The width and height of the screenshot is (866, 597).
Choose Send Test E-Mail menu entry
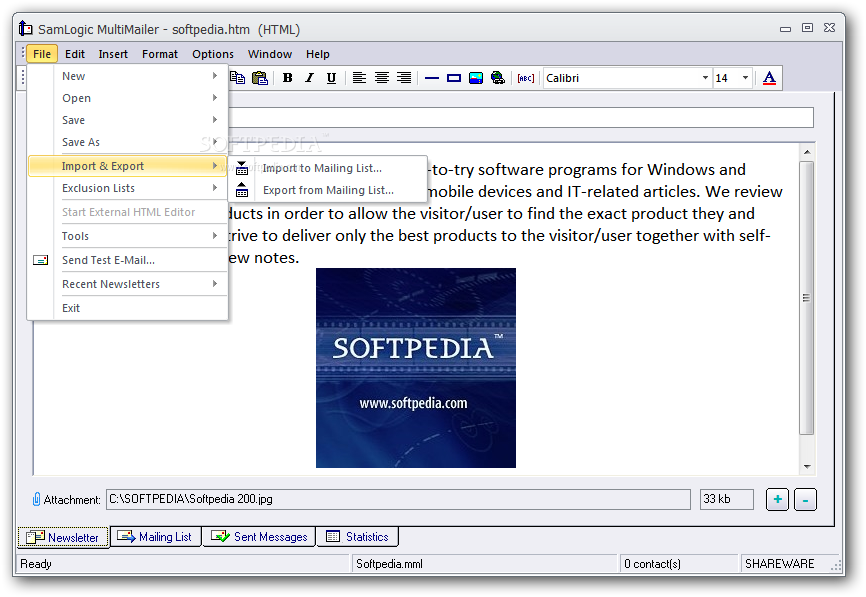pos(128,260)
